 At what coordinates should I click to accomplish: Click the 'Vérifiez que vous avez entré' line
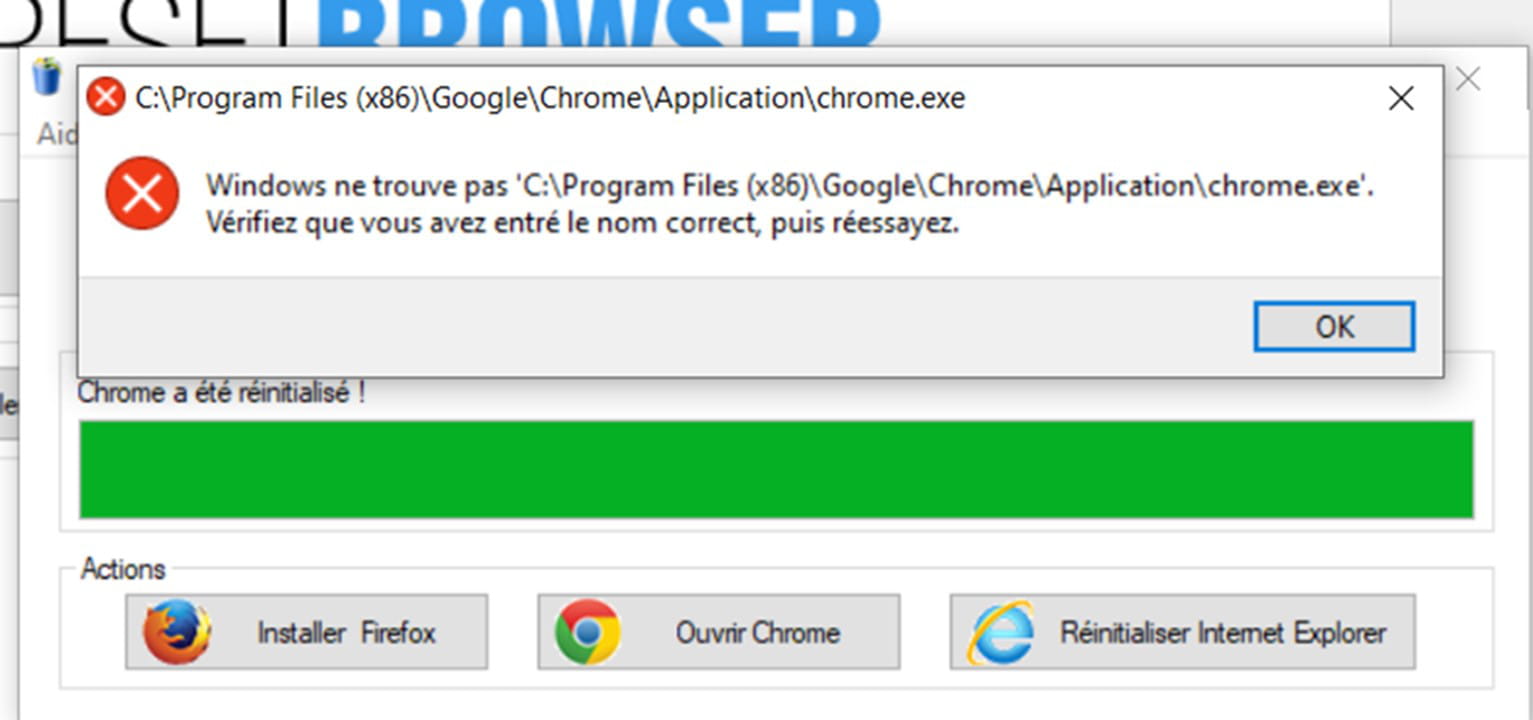582,223
